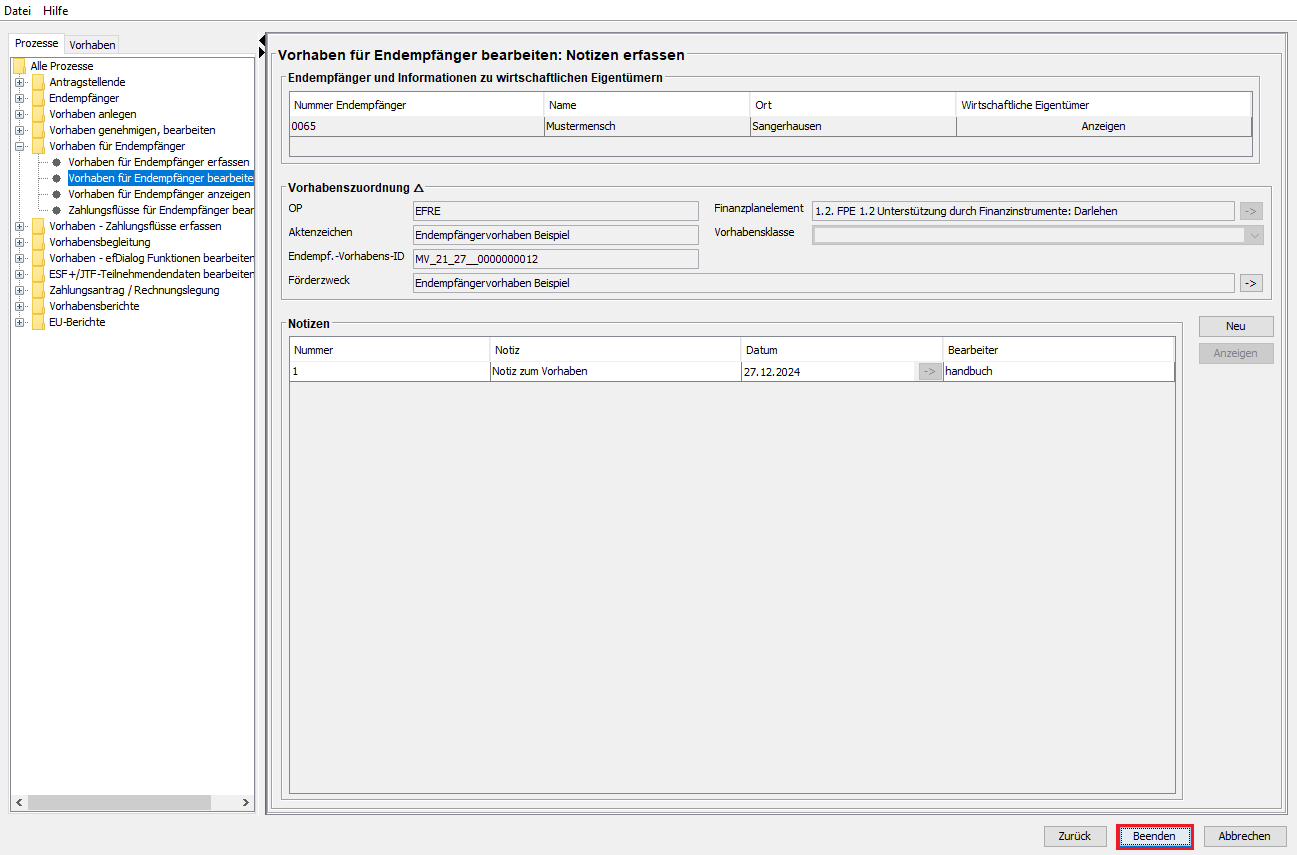Screen dimensions: 1297x855
Task: Expand ESF+/JTF-Teilnehmendendaten bearbeiten node
Action: point(19,274)
